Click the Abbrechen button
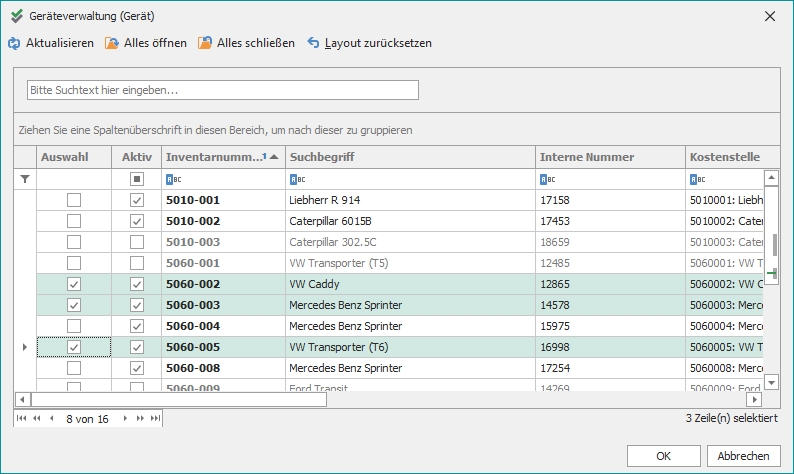 tap(743, 455)
